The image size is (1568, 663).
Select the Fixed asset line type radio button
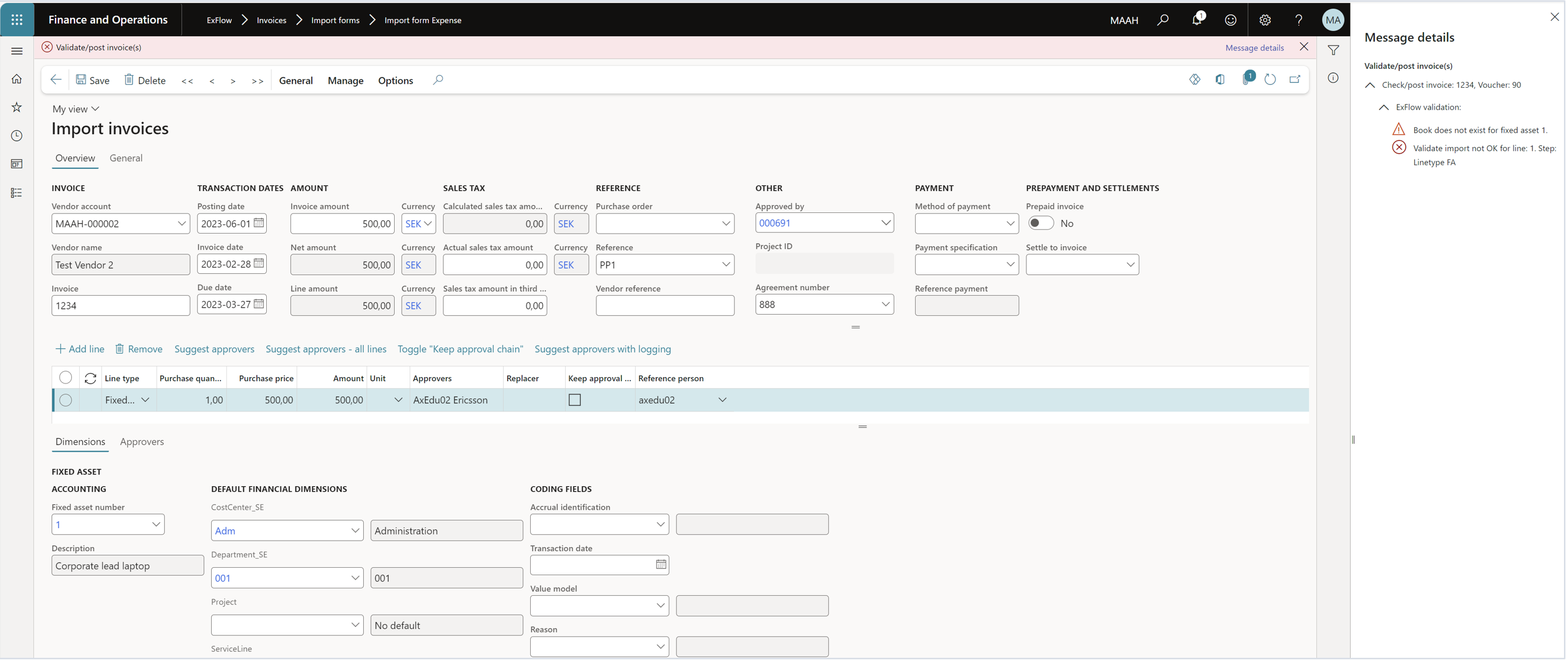65,399
